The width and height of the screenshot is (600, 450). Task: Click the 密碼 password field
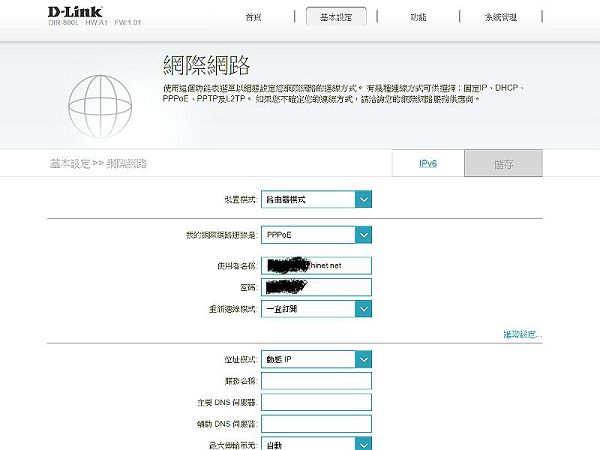pos(316,287)
